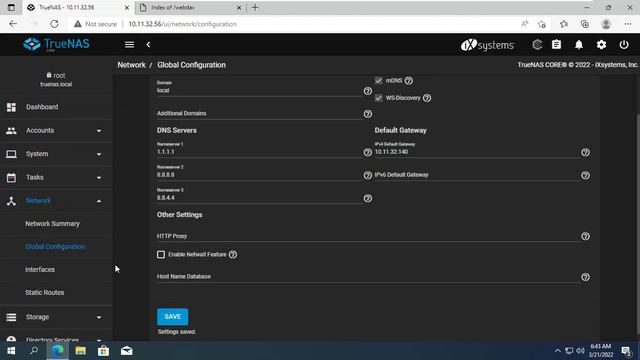The width and height of the screenshot is (640, 360).
Task: Open Network Summary page
Action: [52, 224]
